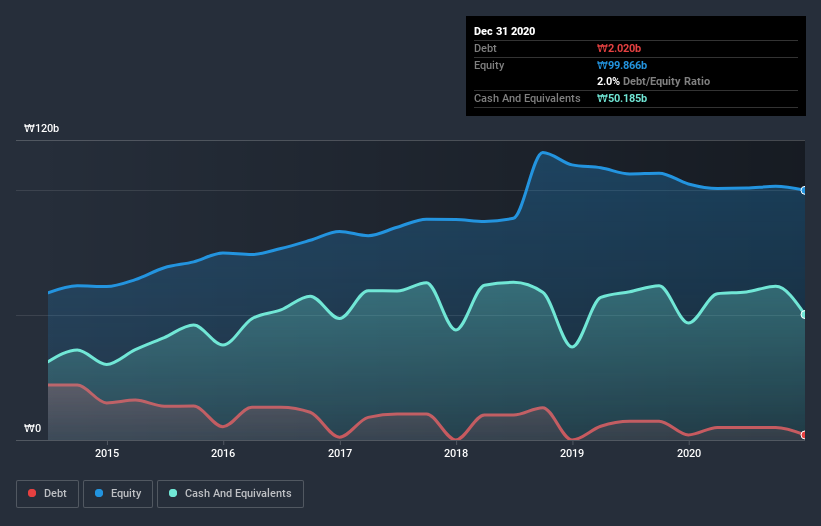Click the 2.0% Debt/Equity Ratio text
Screen dimensions: 821x526
(x=653, y=82)
